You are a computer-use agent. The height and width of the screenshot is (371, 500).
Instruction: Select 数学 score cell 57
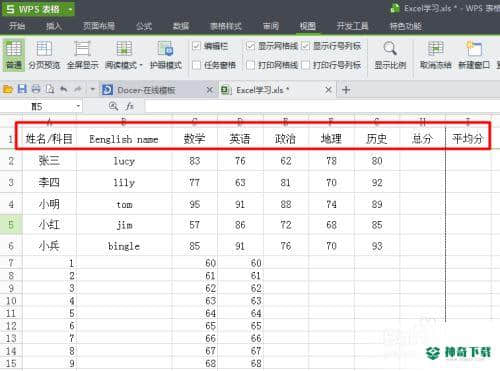point(195,225)
